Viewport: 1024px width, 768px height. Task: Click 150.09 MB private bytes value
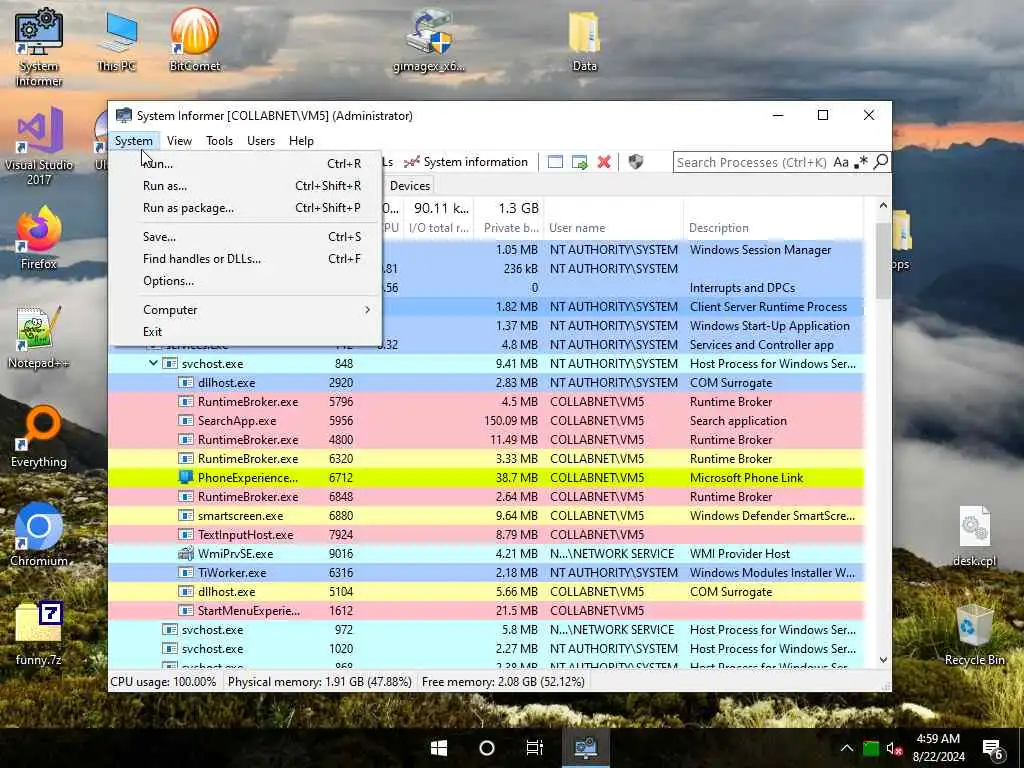511,421
